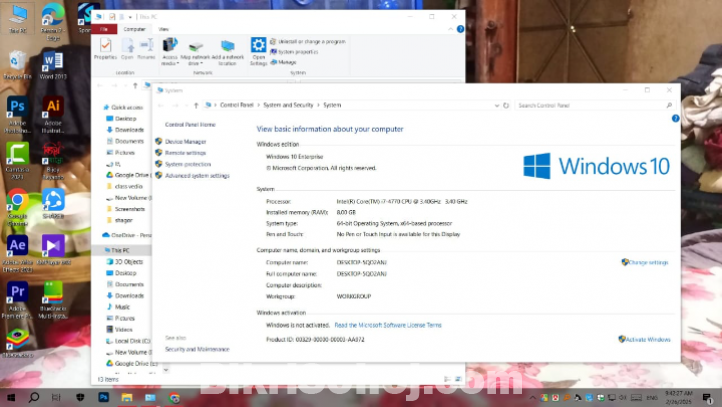Read the Microsoft Software License Terms
The width and height of the screenshot is (722, 407).
[x=388, y=325]
